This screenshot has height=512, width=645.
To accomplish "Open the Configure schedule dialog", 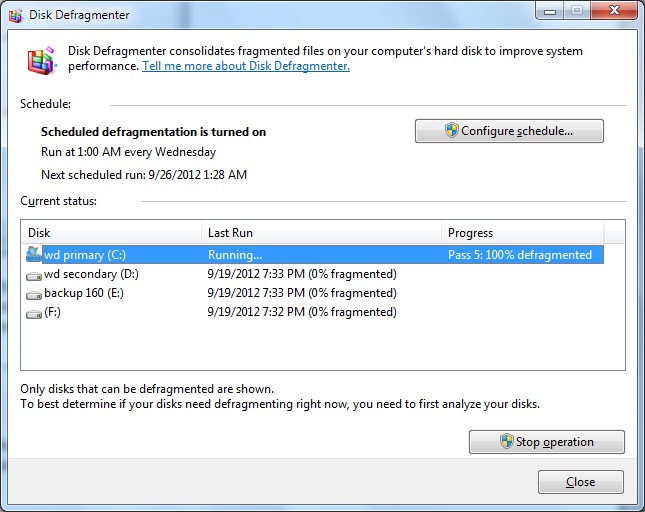I will (x=509, y=131).
